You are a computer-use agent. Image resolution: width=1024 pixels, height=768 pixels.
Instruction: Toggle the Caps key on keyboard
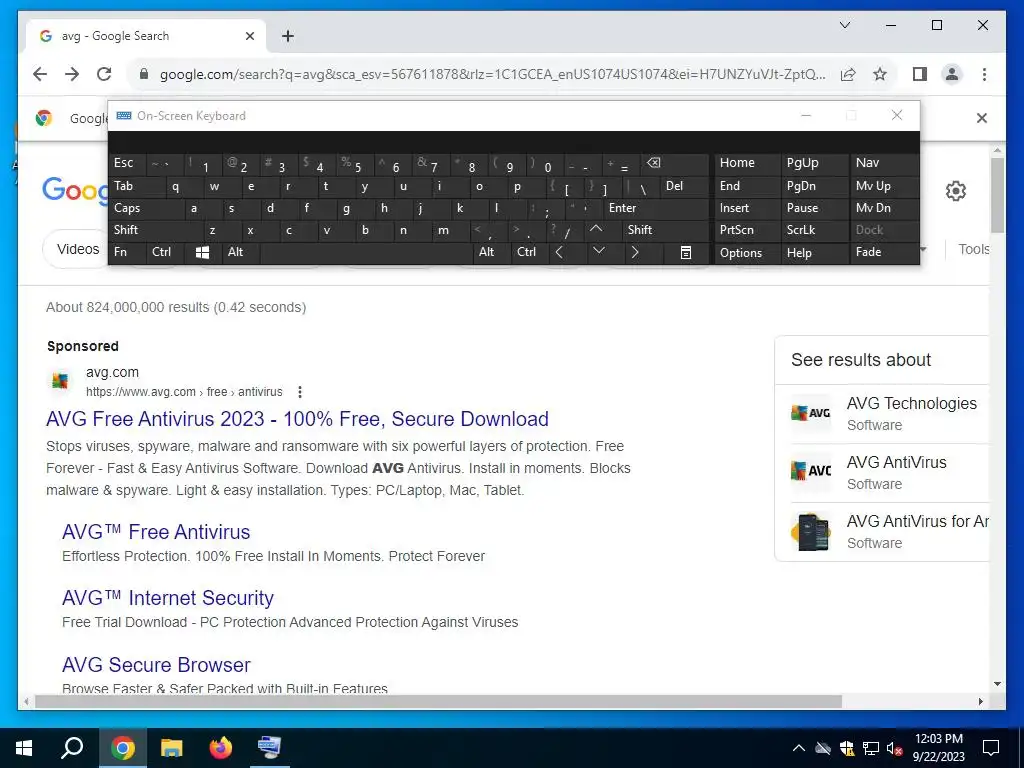(145, 208)
